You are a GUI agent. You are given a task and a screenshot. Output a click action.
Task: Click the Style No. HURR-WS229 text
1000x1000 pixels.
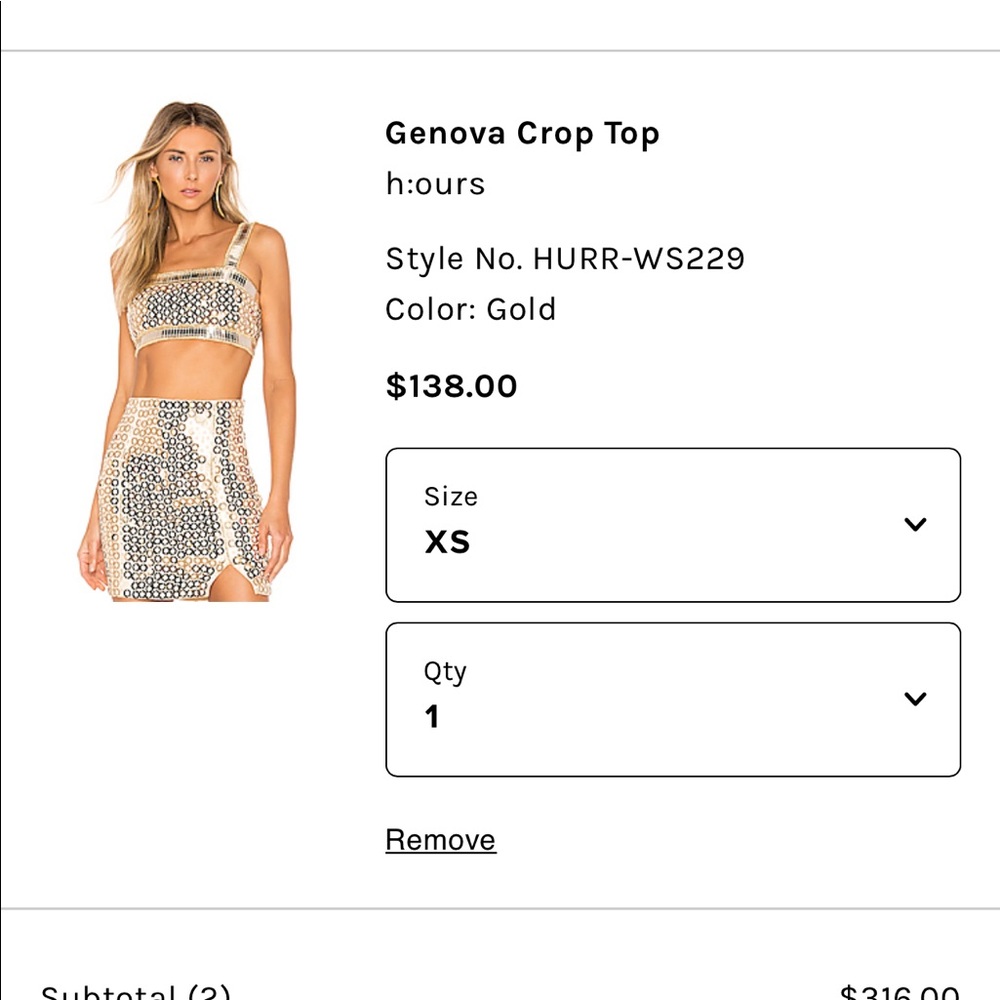point(565,259)
